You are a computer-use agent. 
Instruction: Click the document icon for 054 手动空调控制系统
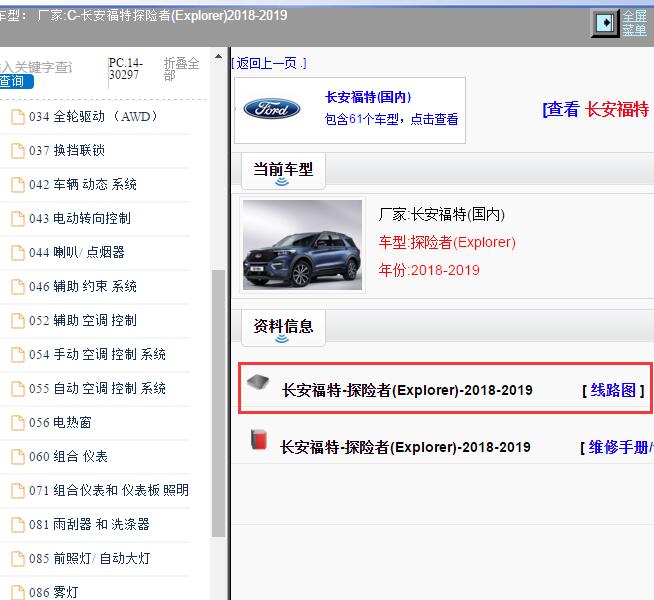(x=18, y=355)
